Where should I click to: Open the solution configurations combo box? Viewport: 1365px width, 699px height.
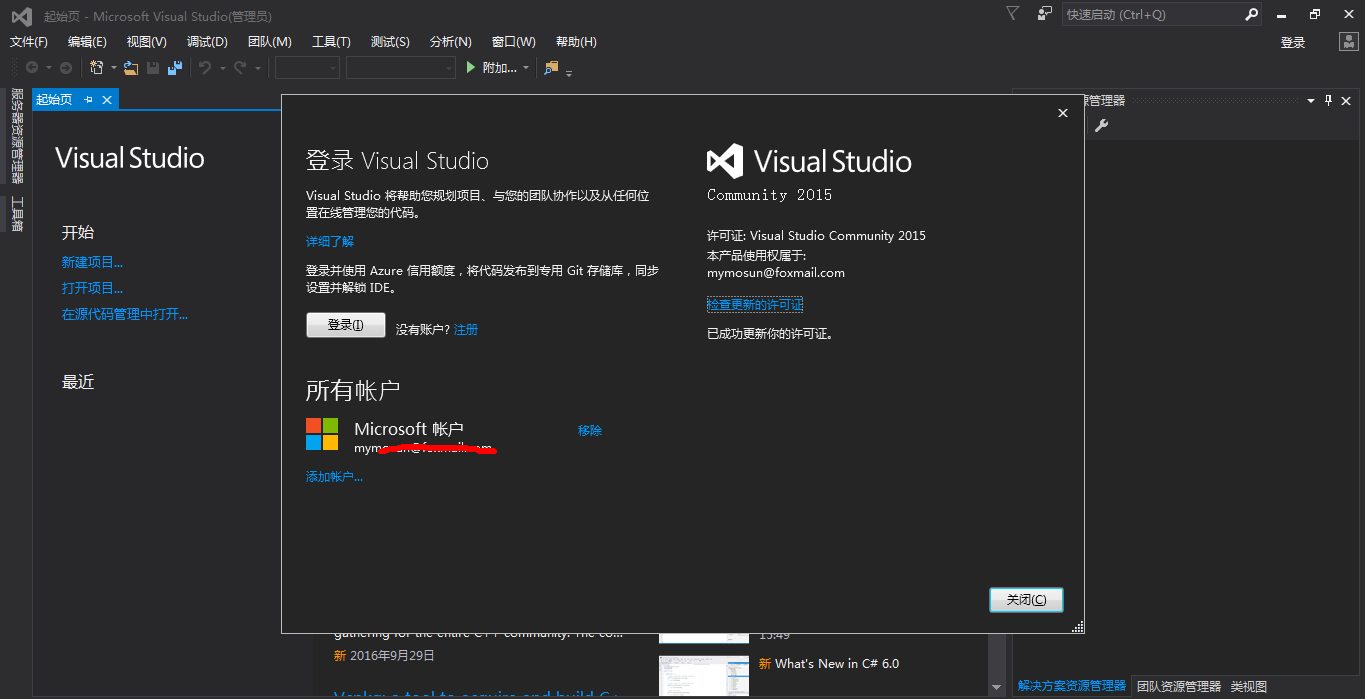pyautogui.click(x=307, y=68)
